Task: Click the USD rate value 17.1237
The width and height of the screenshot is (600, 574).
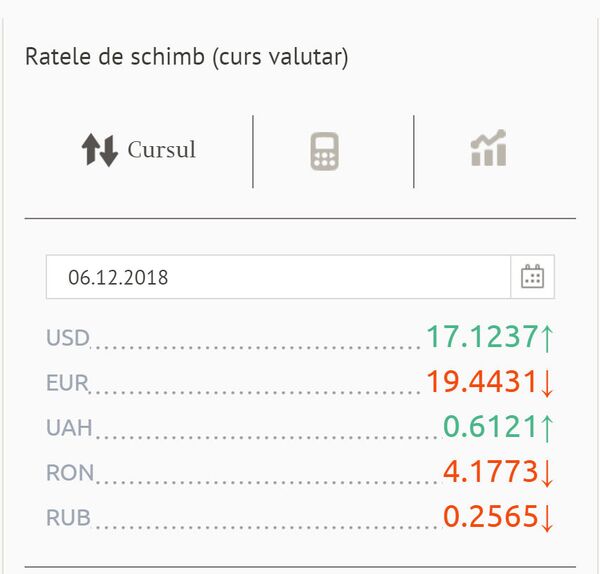Action: coord(482,337)
